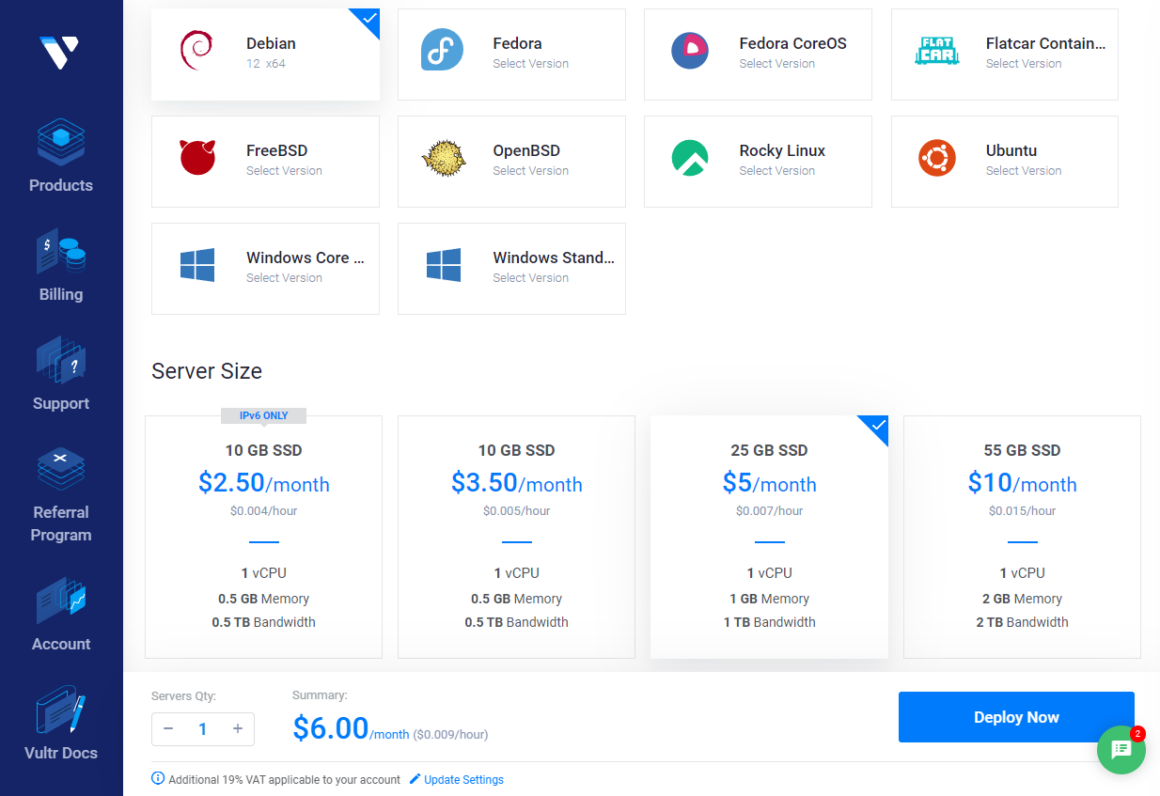Open the Products section icon

point(61,143)
